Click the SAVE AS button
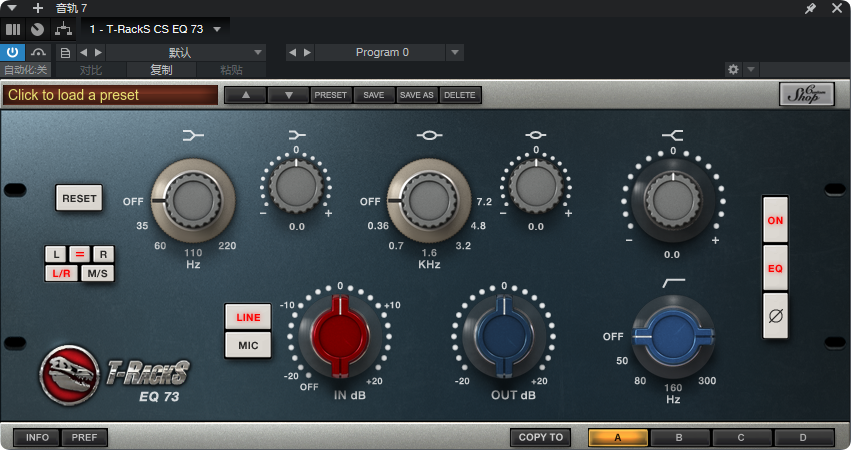 coord(417,95)
